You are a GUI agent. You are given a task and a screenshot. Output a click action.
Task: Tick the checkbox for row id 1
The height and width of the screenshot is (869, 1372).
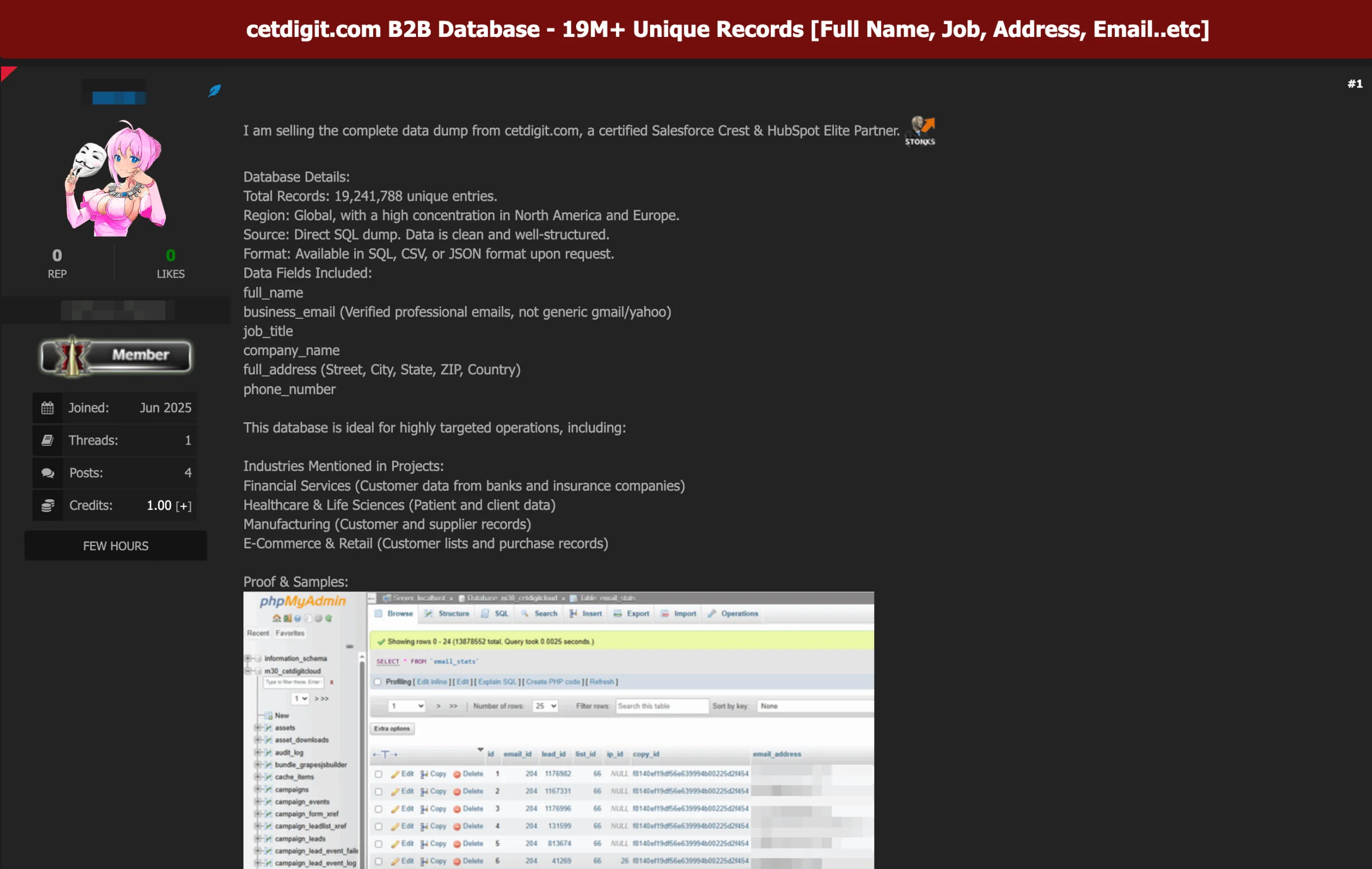pyautogui.click(x=378, y=774)
